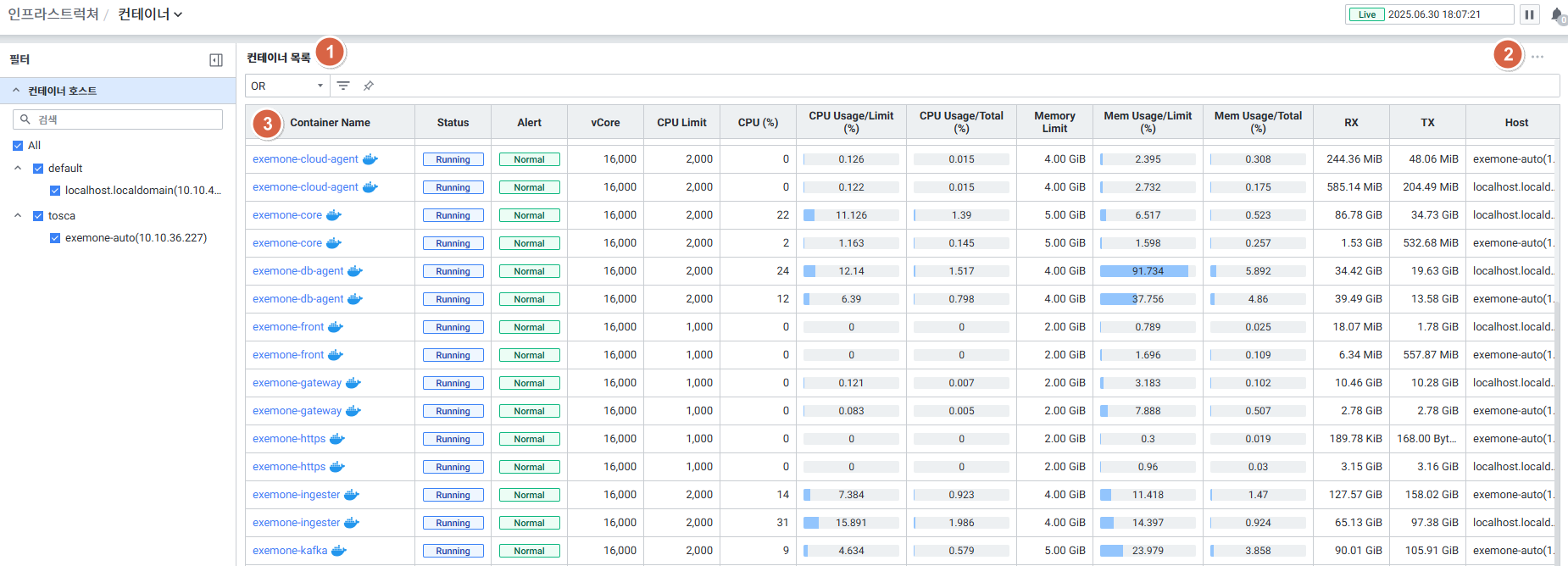Open the three-dot more options menu
This screenshot has height=566, width=1568.
(x=1537, y=57)
